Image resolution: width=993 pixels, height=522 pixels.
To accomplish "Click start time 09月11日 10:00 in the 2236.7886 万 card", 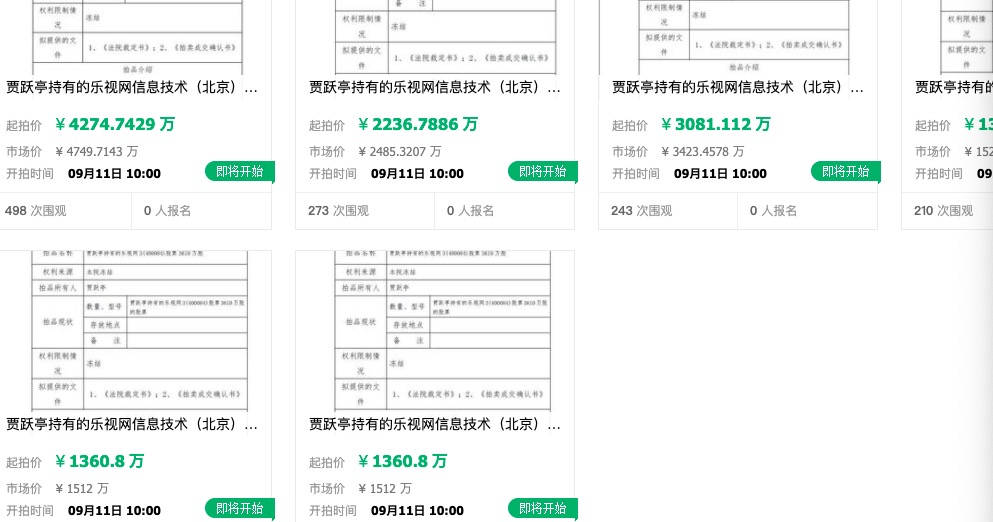I will coord(417,174).
